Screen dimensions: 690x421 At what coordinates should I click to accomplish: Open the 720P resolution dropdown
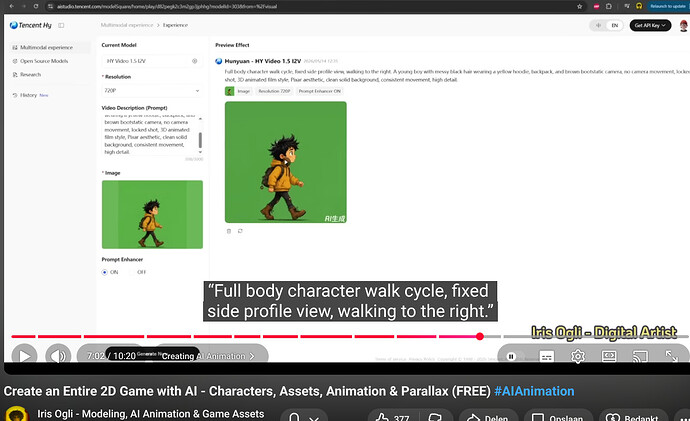(152, 91)
